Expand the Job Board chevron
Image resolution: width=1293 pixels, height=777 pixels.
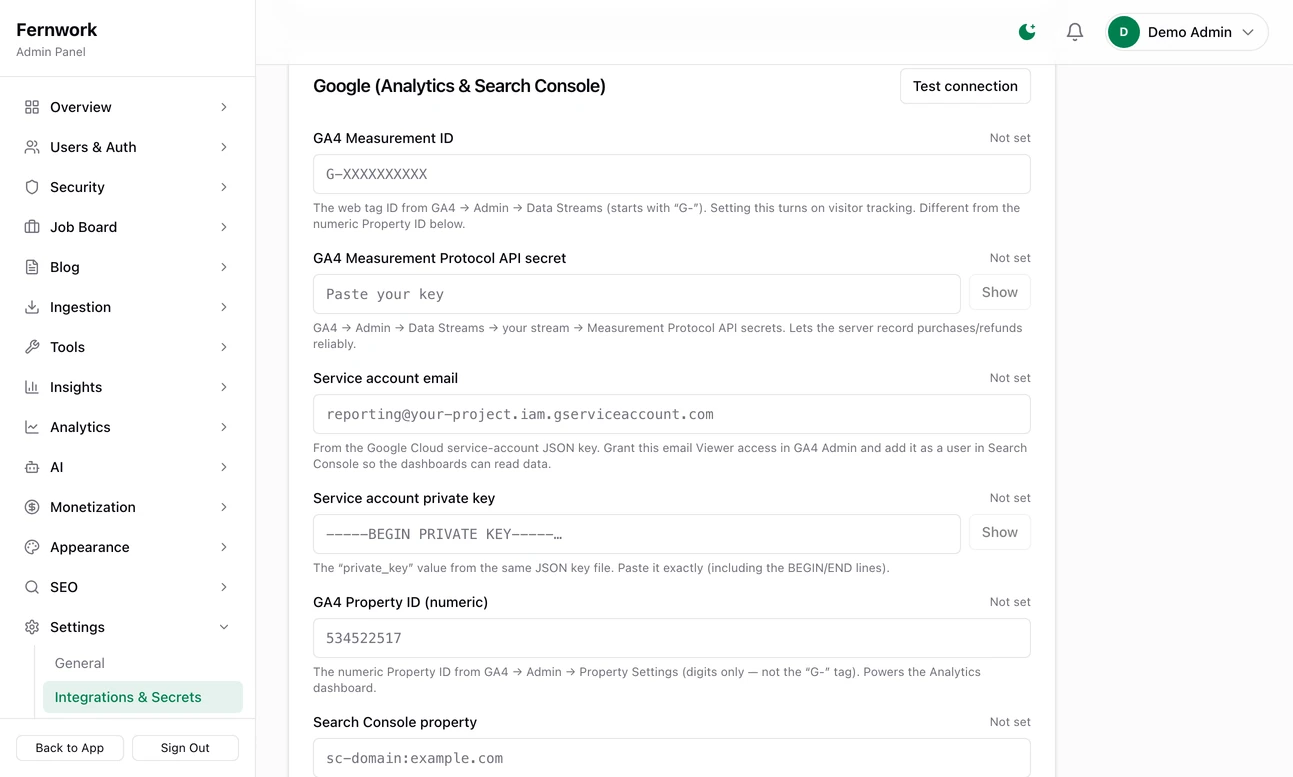[x=224, y=227]
